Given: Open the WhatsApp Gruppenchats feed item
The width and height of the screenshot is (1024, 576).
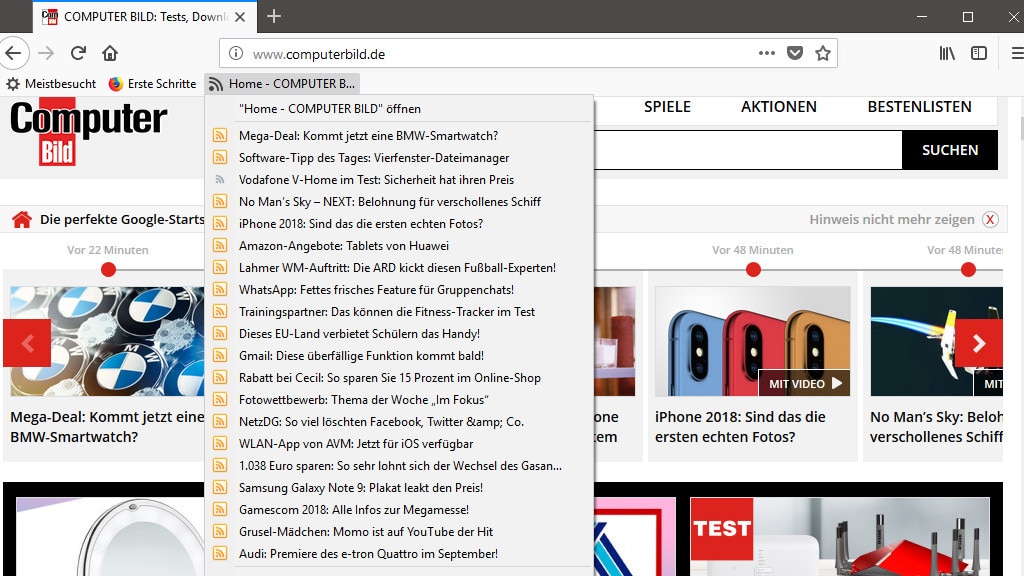Looking at the screenshot, I should click(x=376, y=290).
